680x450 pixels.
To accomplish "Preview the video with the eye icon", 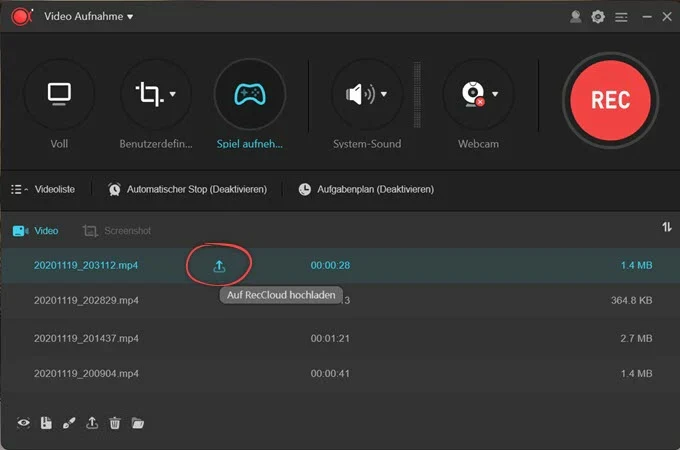I will coord(23,423).
